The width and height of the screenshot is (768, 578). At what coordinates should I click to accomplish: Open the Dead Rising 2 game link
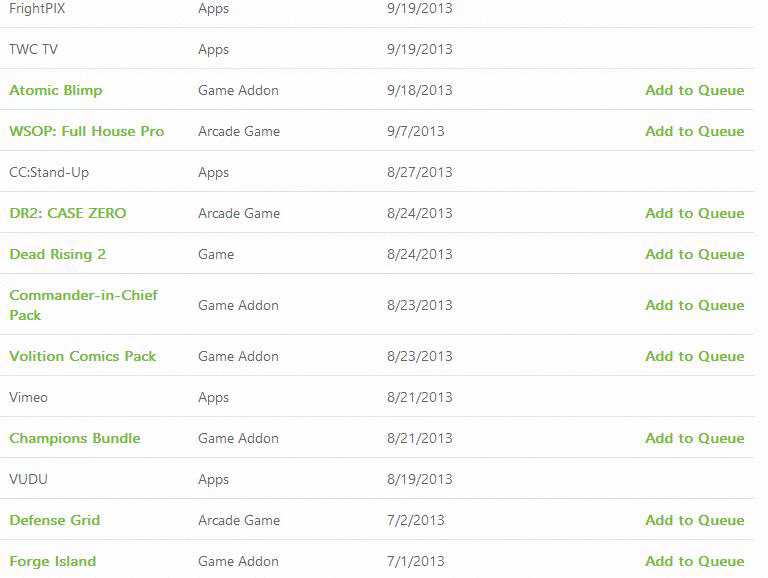point(57,254)
